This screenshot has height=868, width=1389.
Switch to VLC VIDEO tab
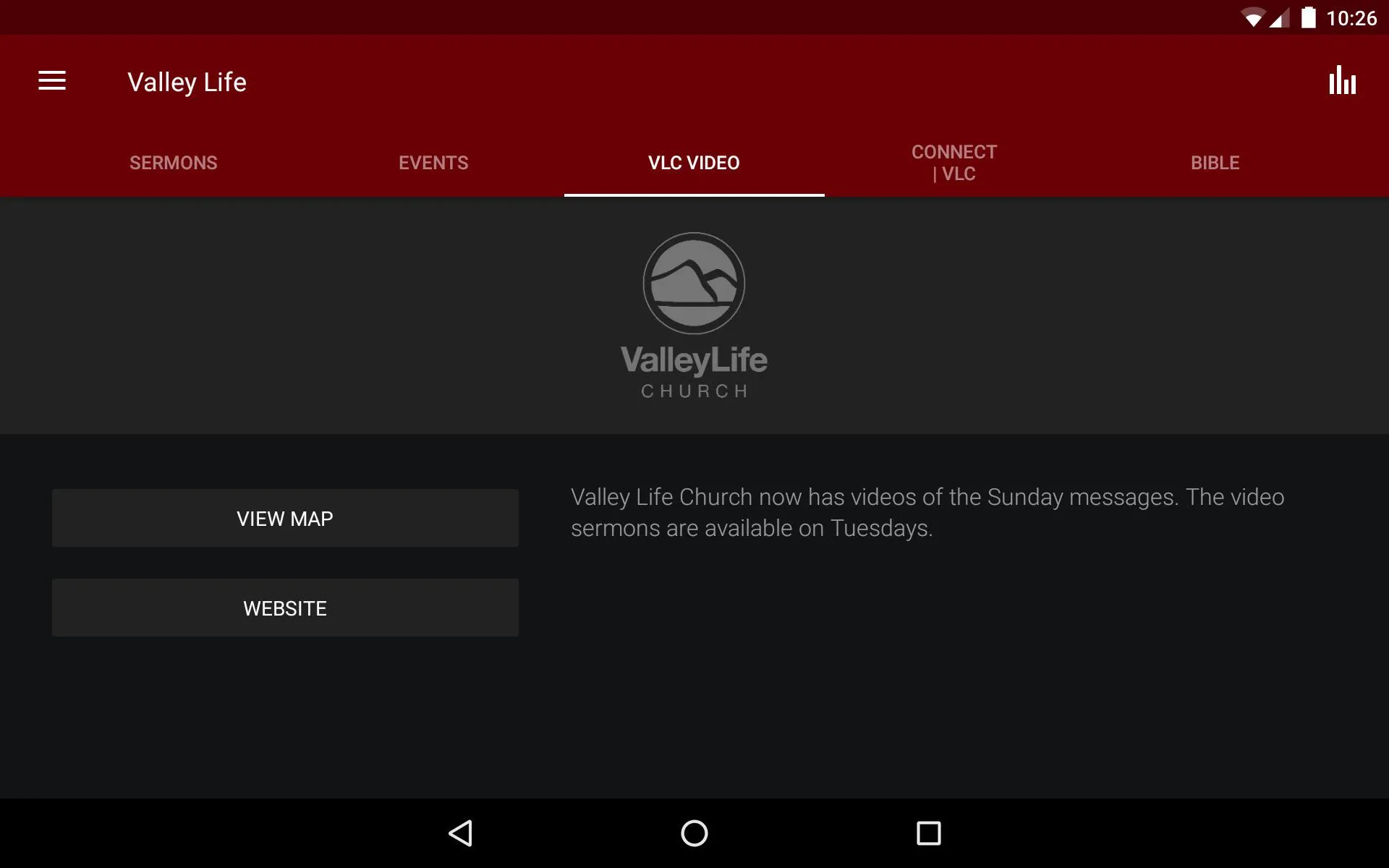click(x=694, y=162)
